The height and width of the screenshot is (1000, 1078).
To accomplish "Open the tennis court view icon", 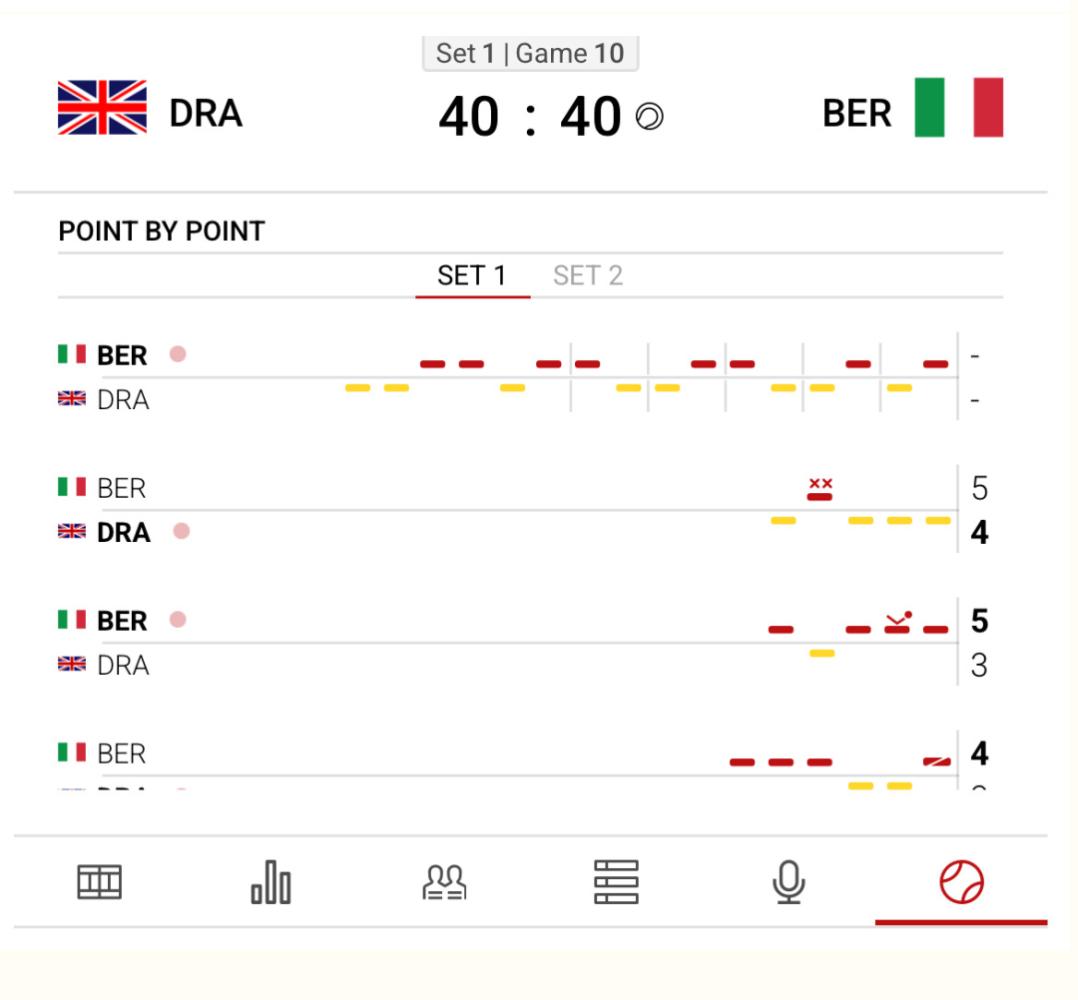I will (100, 882).
